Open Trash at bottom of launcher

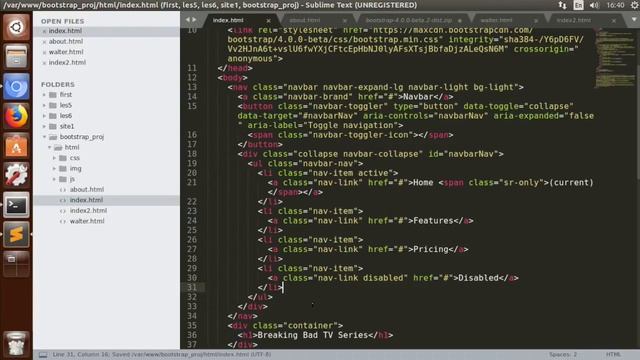[16, 344]
